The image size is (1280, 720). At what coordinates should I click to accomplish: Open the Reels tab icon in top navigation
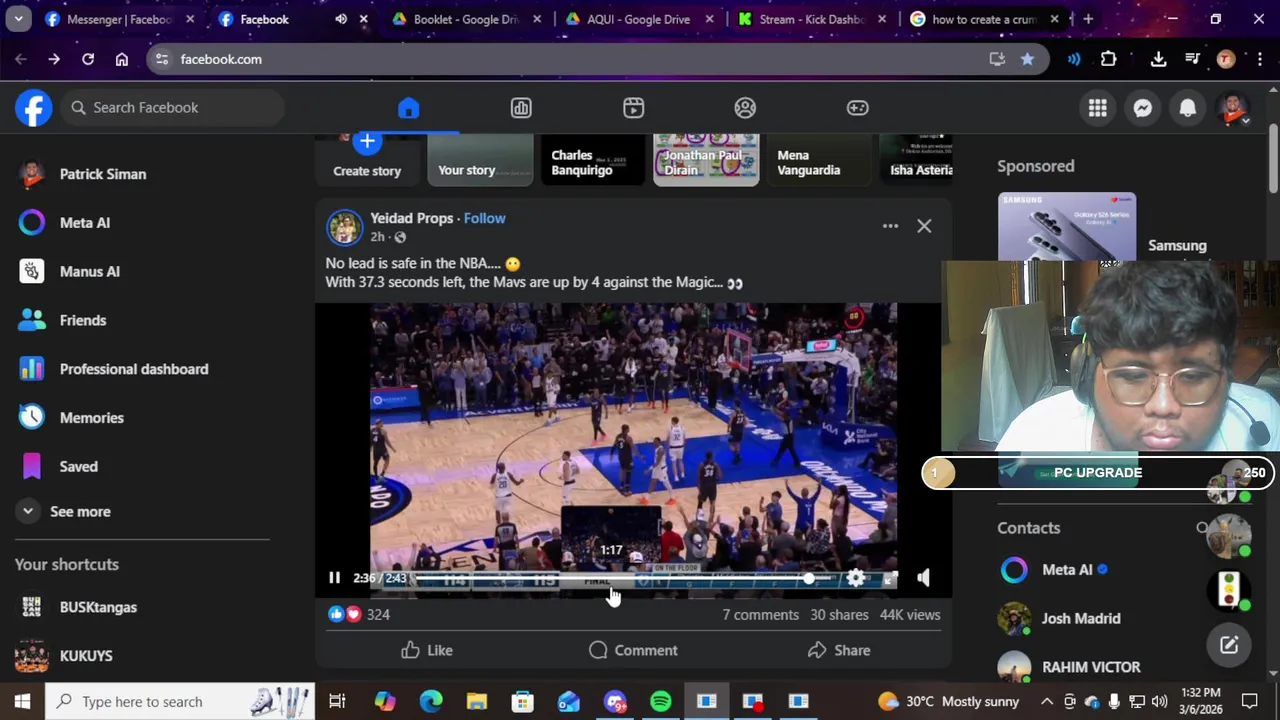633,108
